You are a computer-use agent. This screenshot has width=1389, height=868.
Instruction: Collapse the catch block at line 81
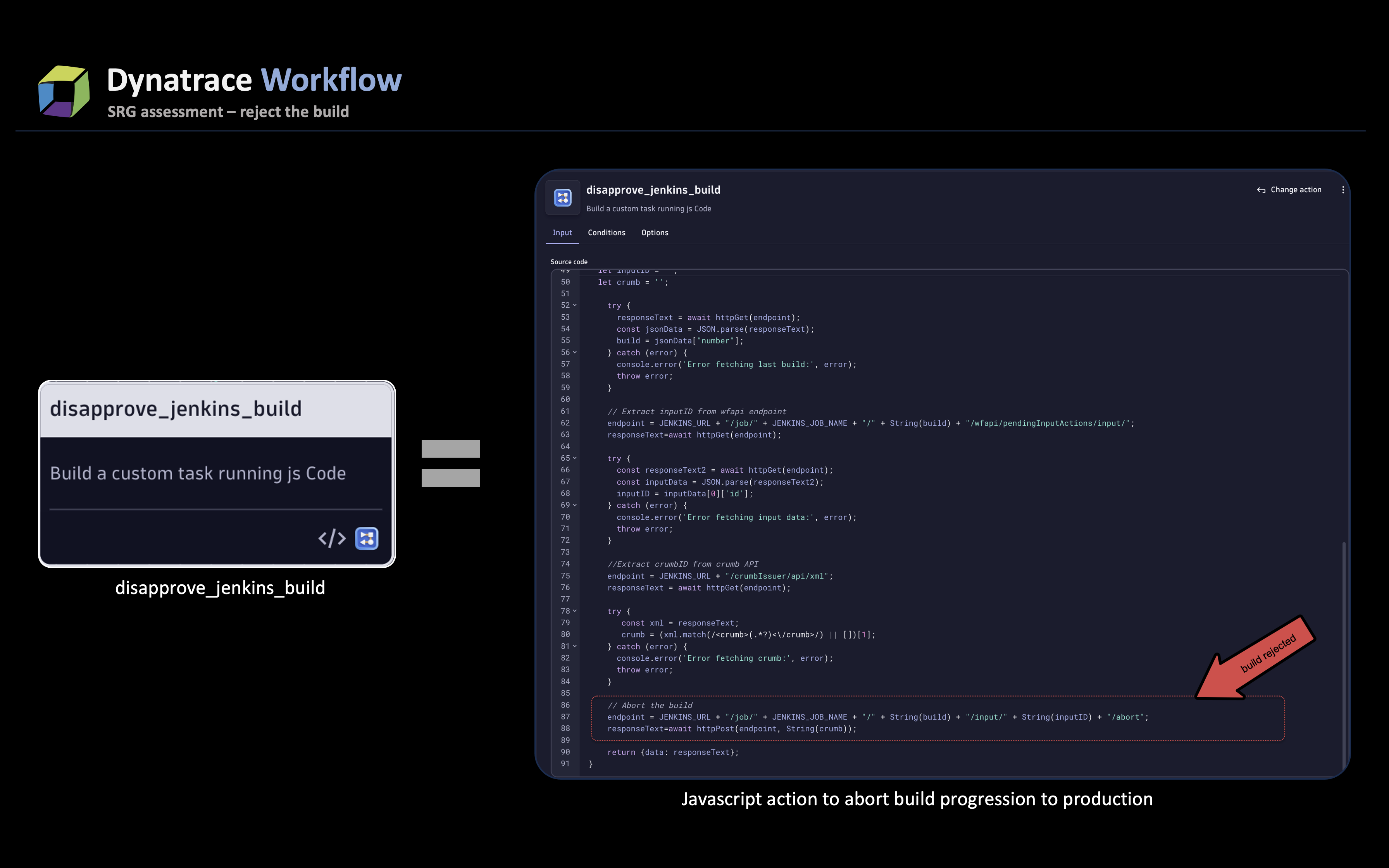(x=574, y=646)
